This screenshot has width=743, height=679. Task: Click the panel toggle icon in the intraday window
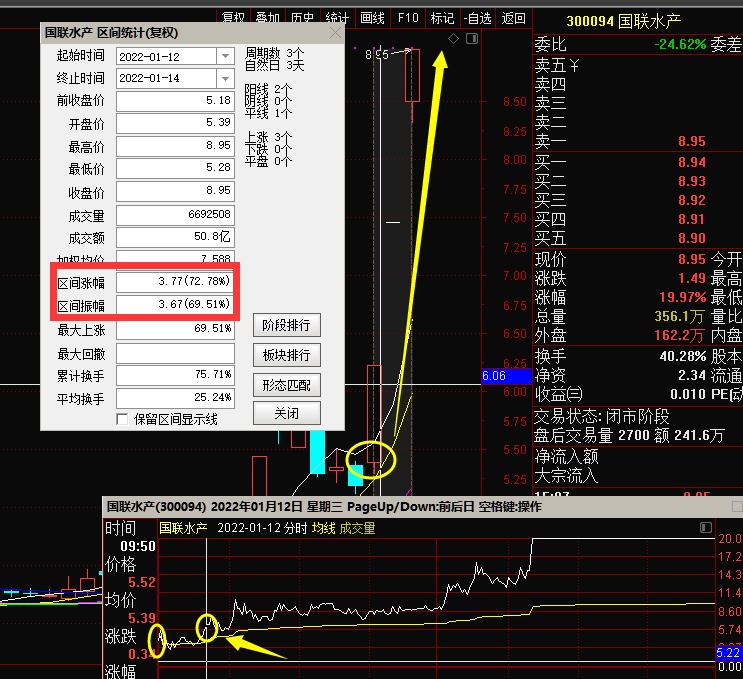point(706,527)
